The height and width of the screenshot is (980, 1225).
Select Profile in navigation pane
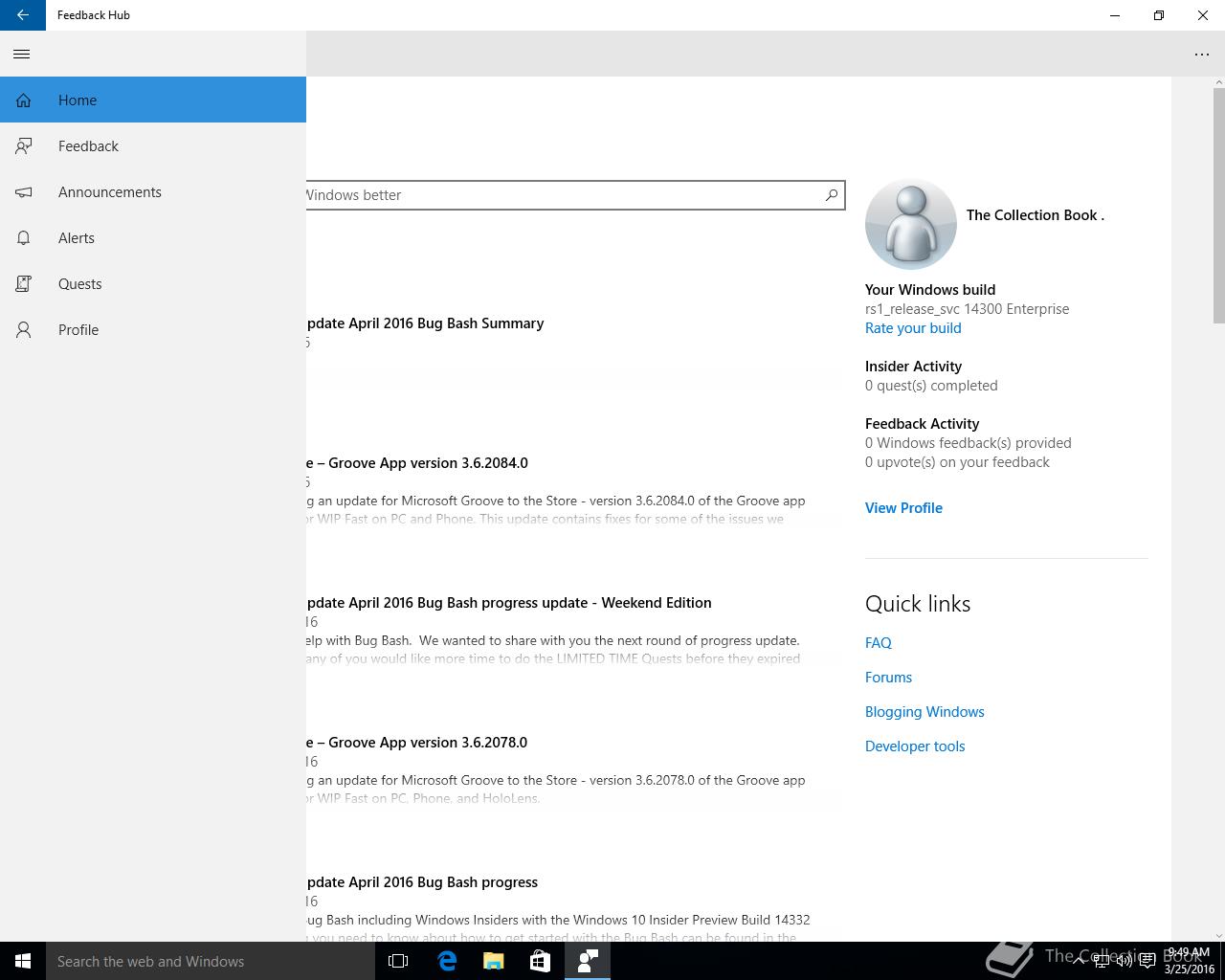coord(153,329)
